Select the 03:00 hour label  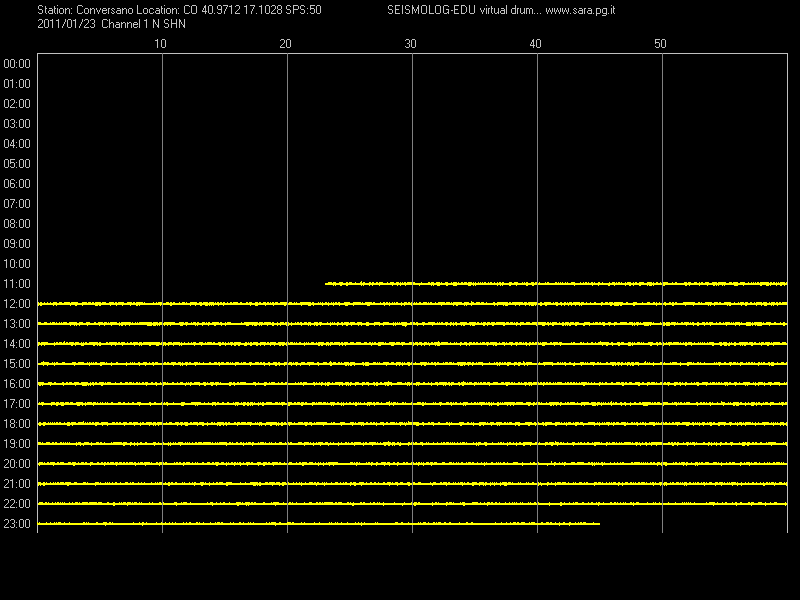coord(17,124)
